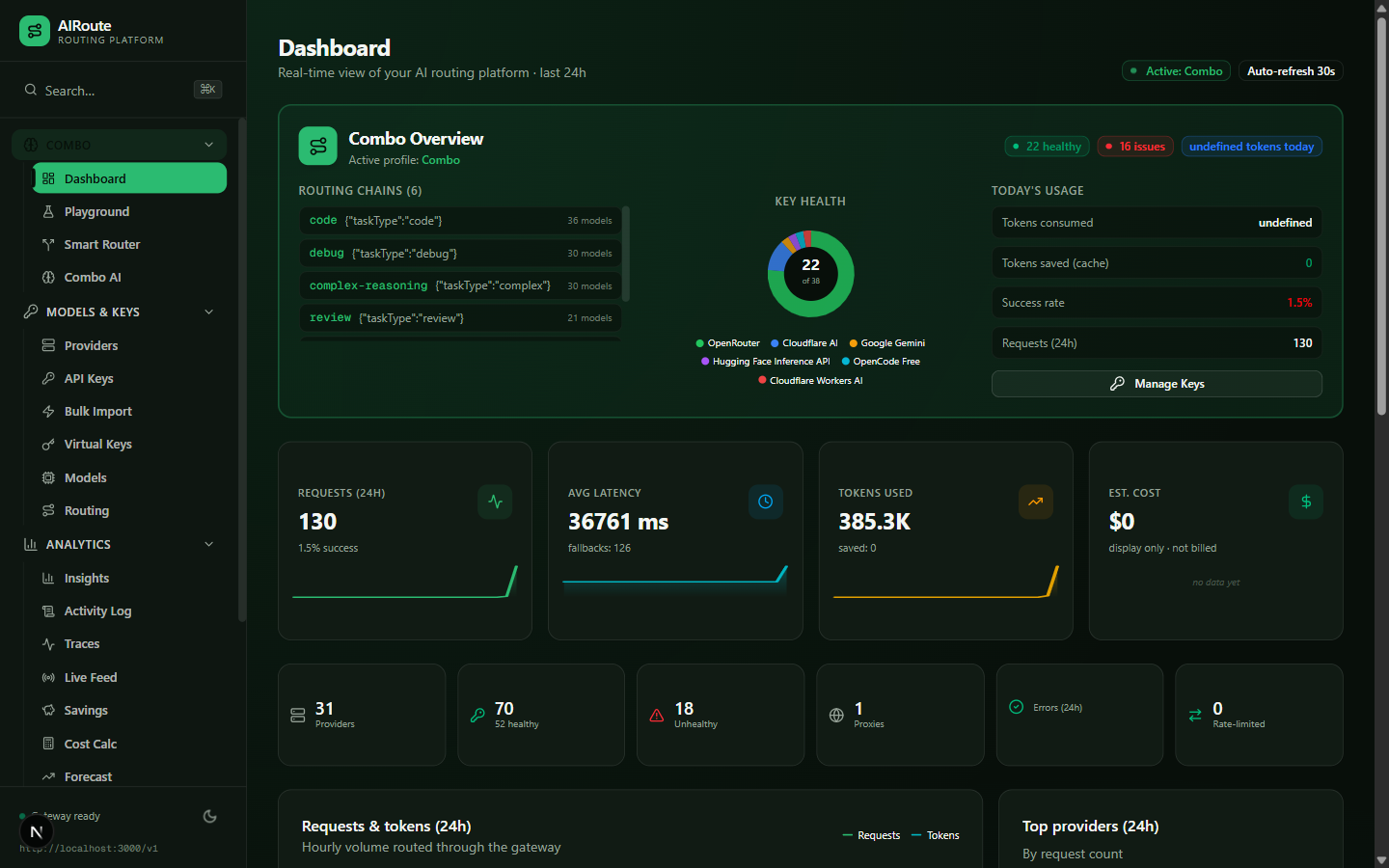Click the AIRoute logo icon
1389x868 pixels.
[35, 31]
